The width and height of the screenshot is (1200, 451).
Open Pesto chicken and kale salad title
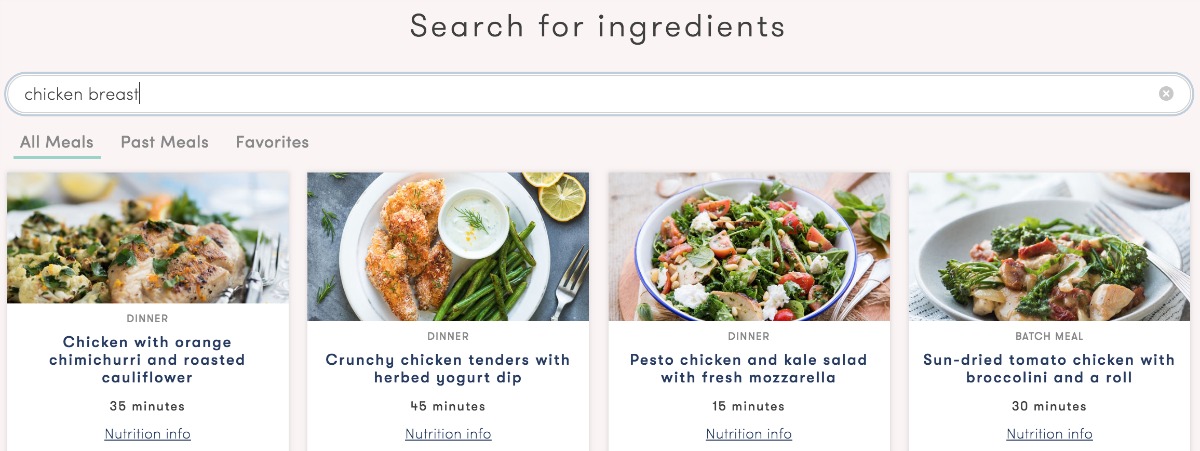(749, 369)
